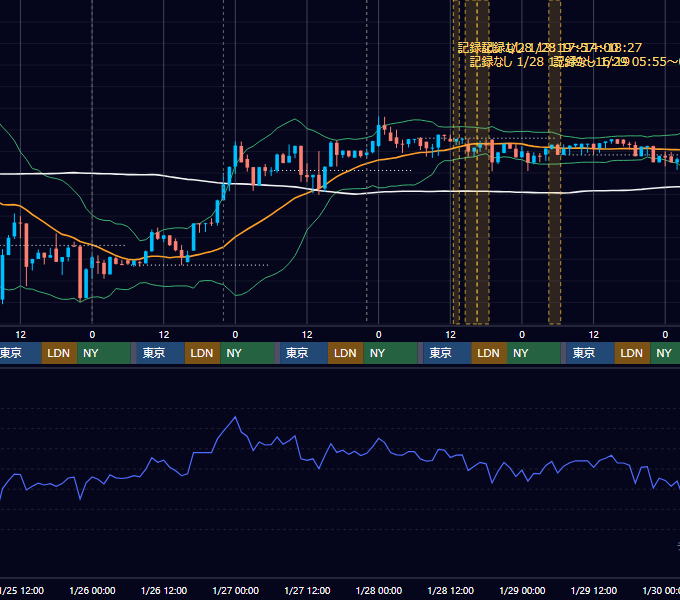Click the 1/28 12:00 time axis label

[x=451, y=590]
